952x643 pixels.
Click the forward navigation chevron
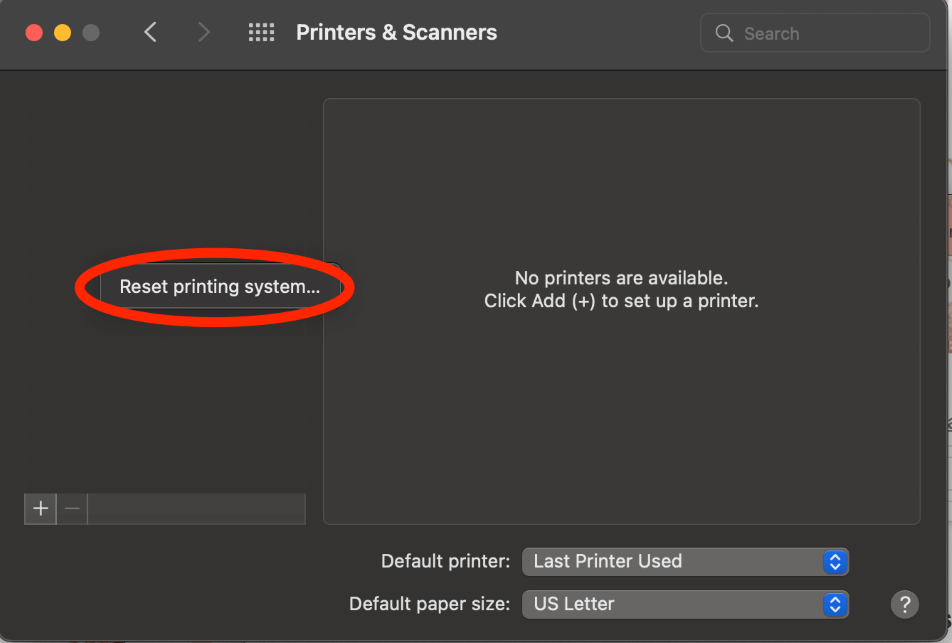click(204, 33)
